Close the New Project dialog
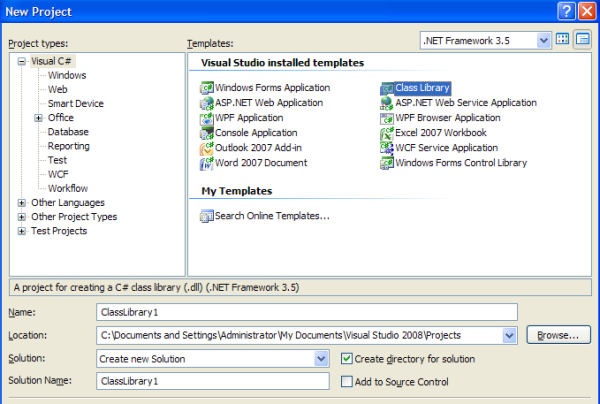 (587, 11)
